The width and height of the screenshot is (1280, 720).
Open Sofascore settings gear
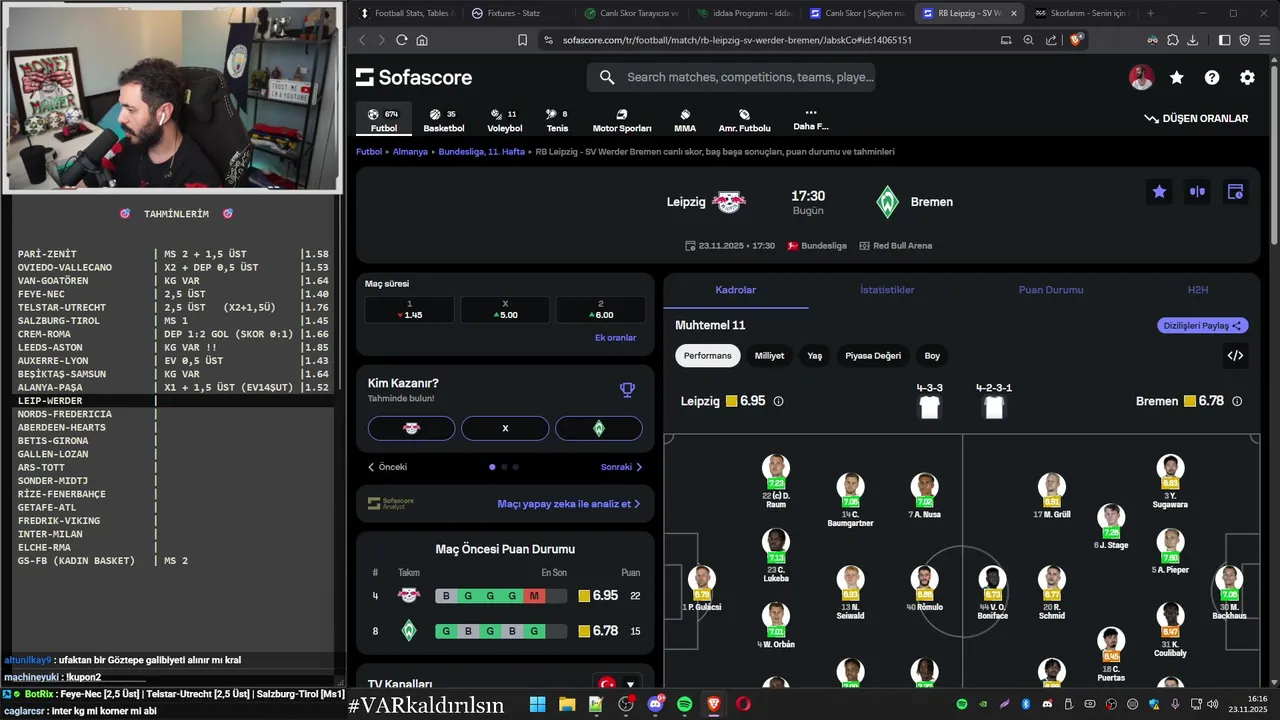click(x=1247, y=77)
